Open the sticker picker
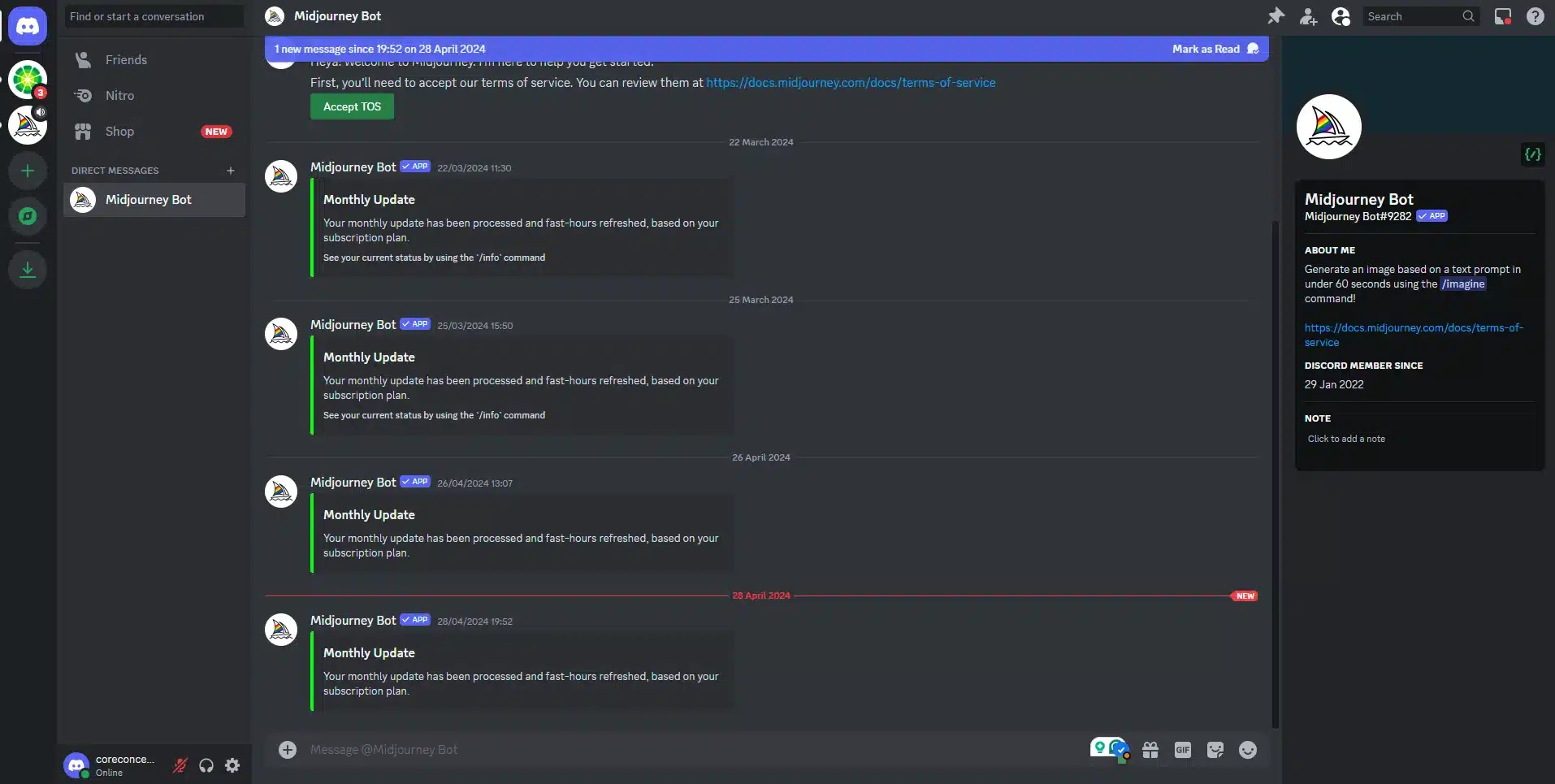 1215,750
